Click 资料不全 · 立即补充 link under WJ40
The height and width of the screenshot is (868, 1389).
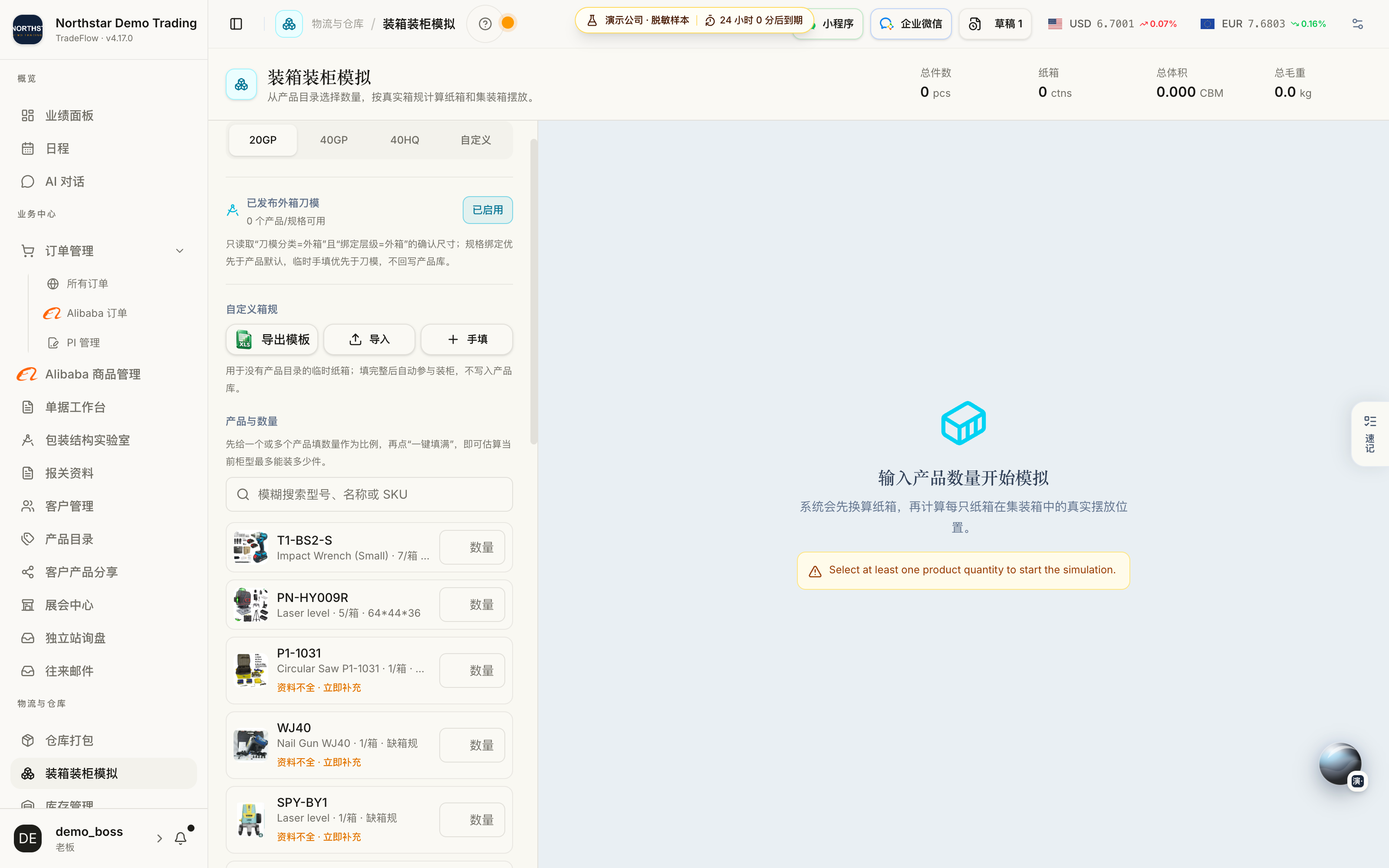click(x=319, y=763)
